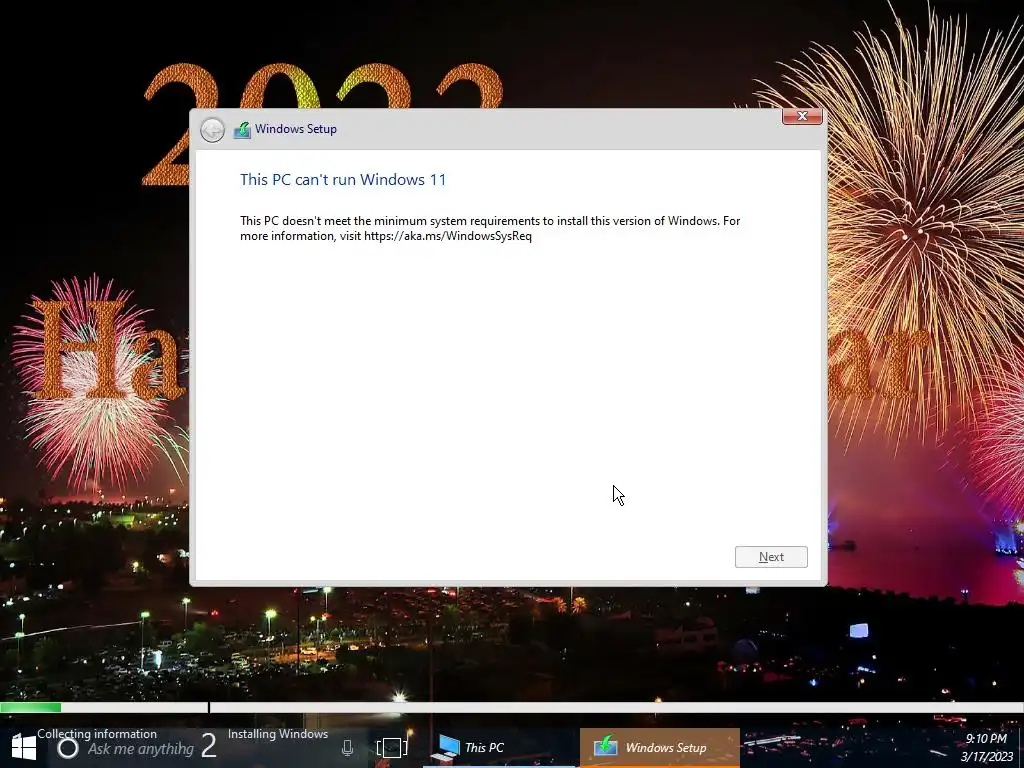Click the Windows Setup title text
This screenshot has height=768, width=1024.
[296, 129]
